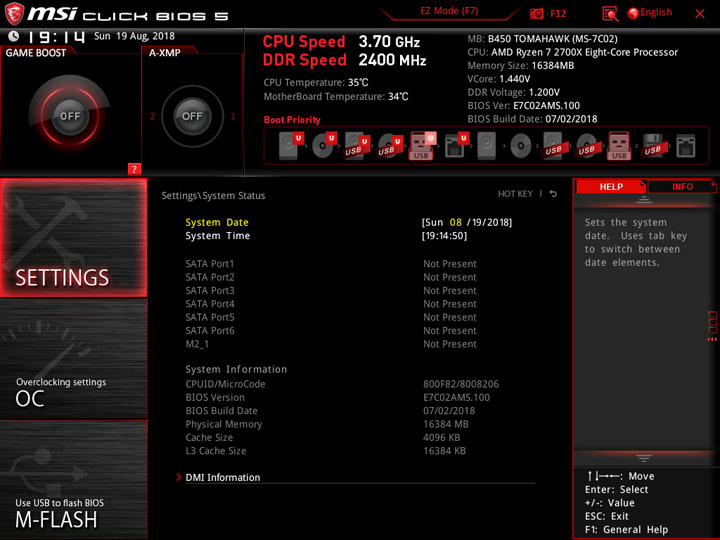Open the SETTINGS section

click(73, 237)
